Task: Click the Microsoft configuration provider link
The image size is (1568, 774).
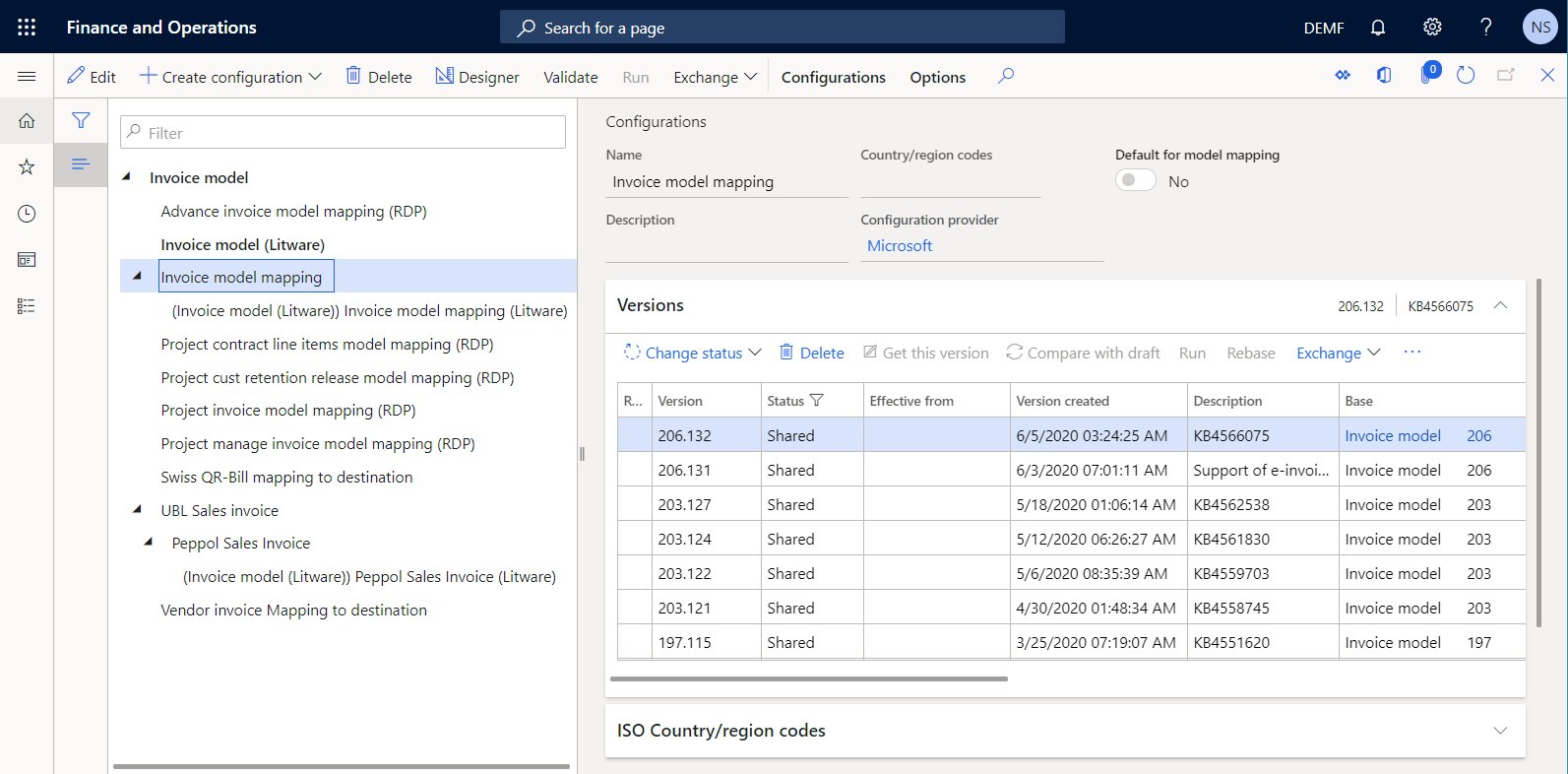Action: coord(899,246)
